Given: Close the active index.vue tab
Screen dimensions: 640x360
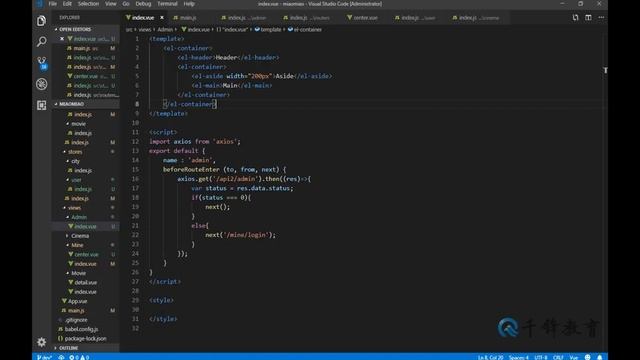Looking at the screenshot, I should pos(162,18).
